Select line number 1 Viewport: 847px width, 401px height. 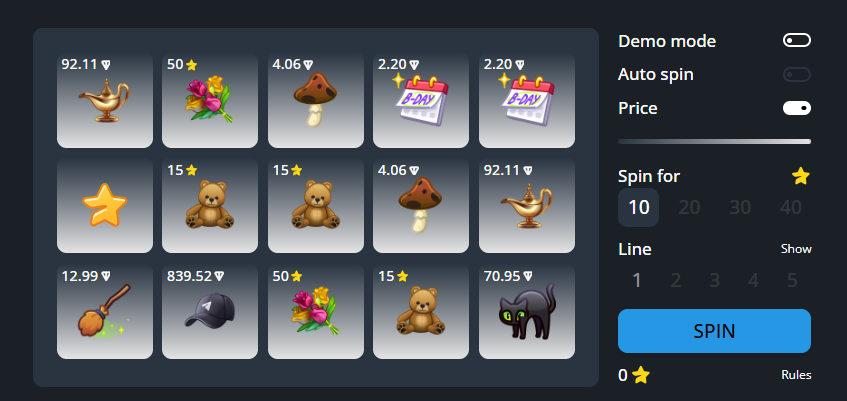637,280
